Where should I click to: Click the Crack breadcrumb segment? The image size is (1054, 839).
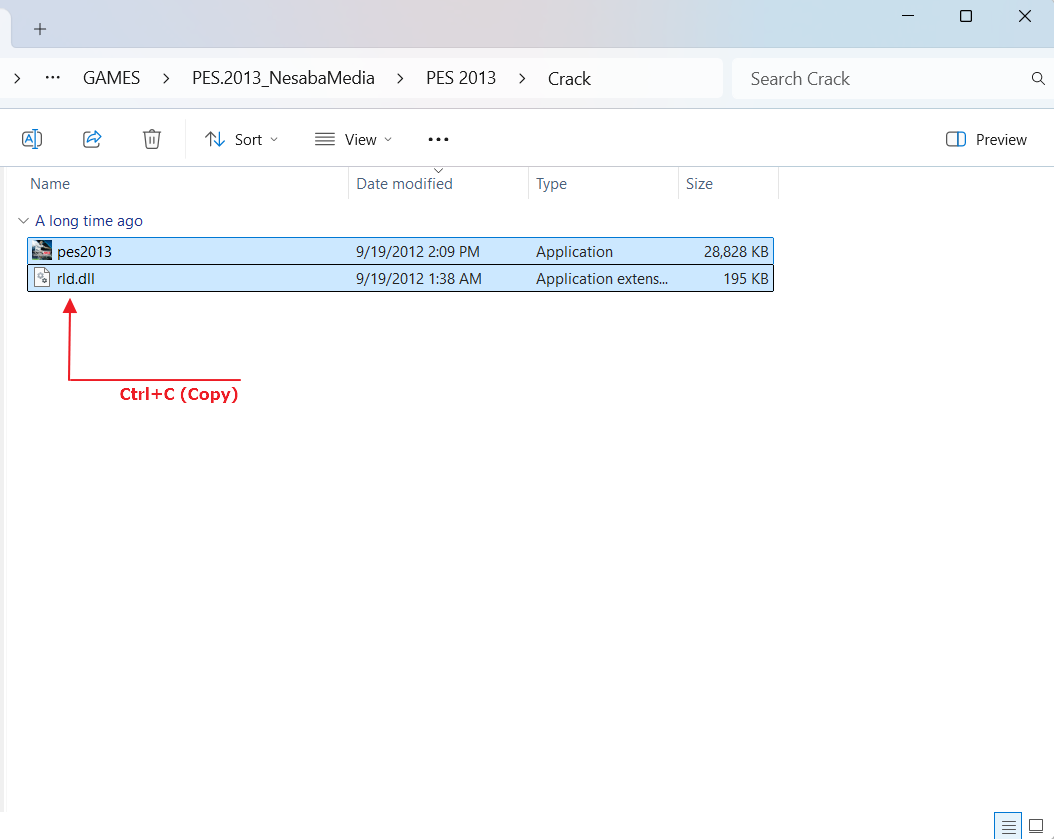coord(569,79)
